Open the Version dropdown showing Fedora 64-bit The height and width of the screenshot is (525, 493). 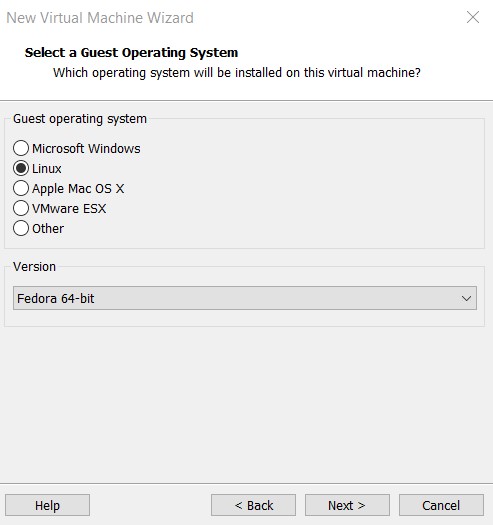[245, 298]
